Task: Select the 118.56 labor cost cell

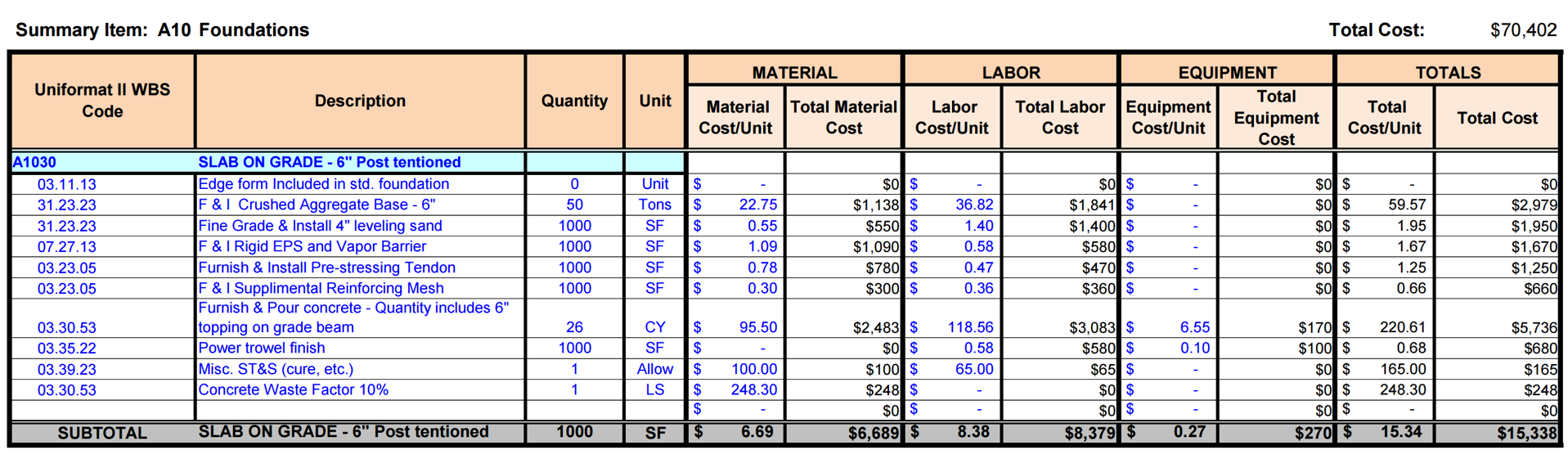Action: [953, 327]
